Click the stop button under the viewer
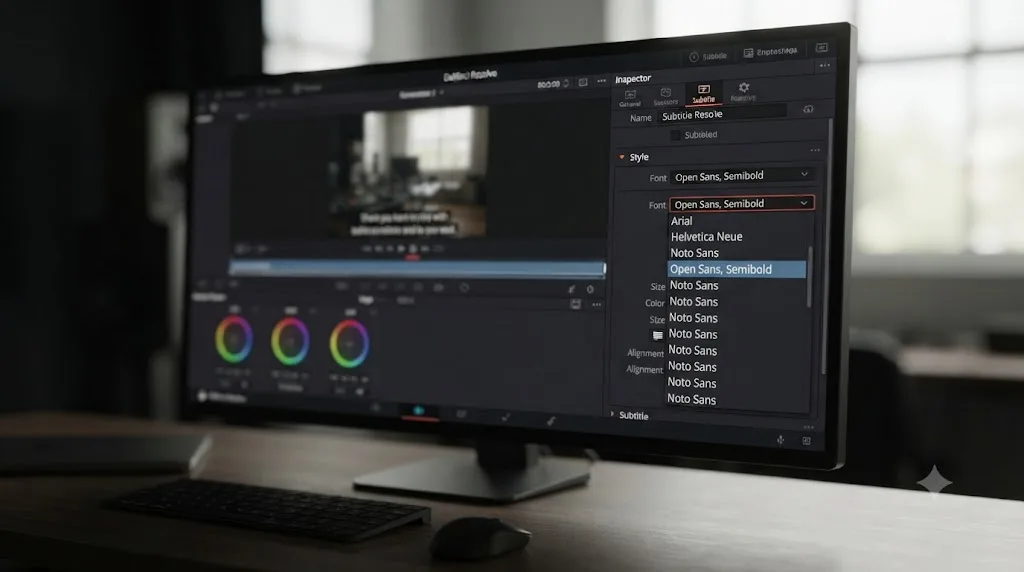This screenshot has width=1024, height=572. pos(413,249)
